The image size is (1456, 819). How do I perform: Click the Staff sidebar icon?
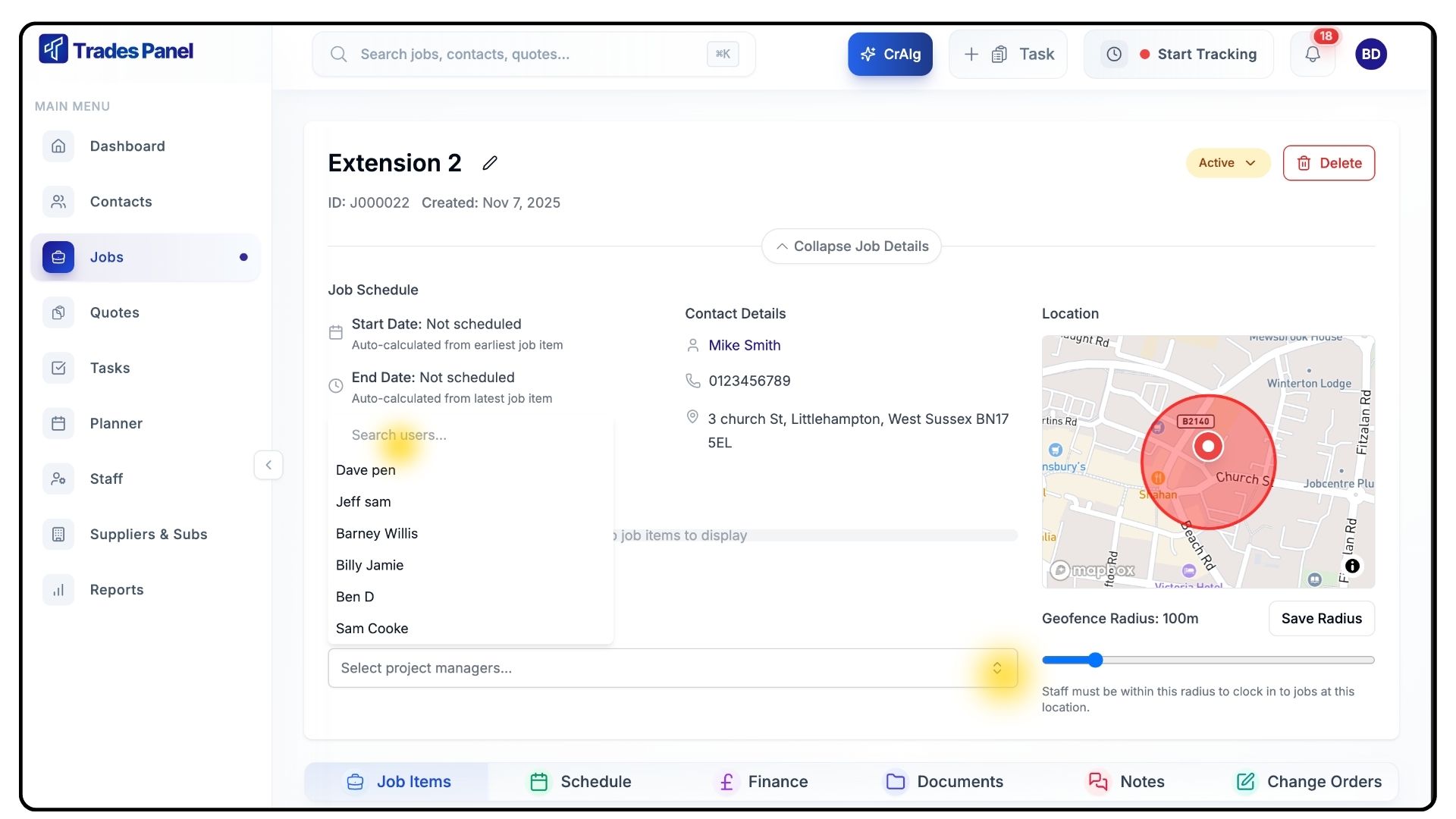[58, 479]
